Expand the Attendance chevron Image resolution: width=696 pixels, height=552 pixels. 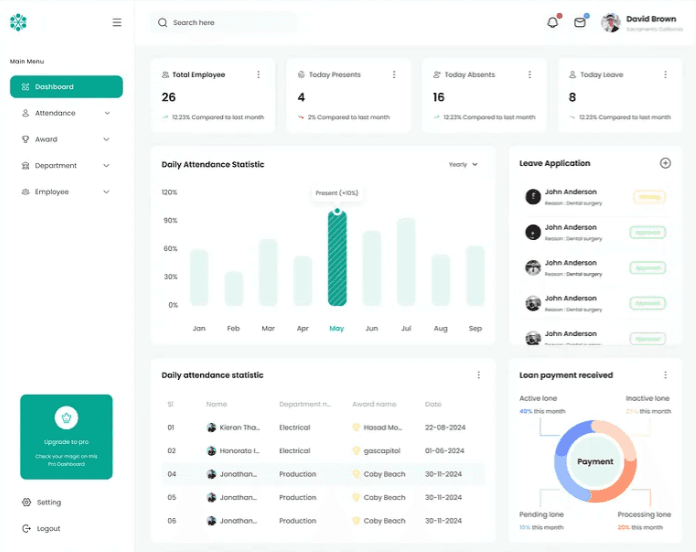[x=107, y=113]
